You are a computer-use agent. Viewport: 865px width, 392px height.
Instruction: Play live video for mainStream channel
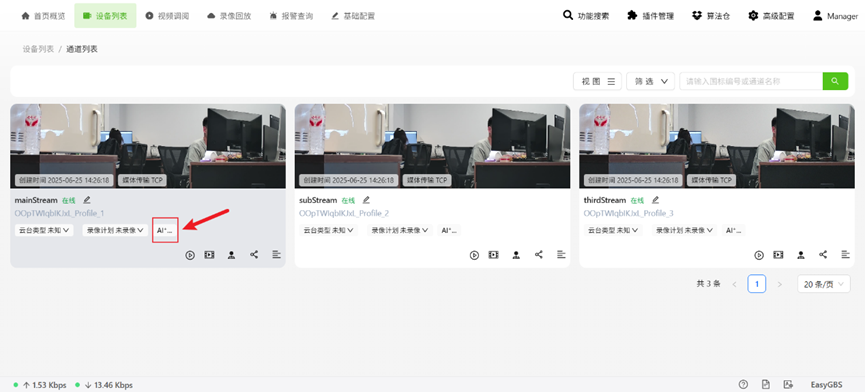point(190,255)
